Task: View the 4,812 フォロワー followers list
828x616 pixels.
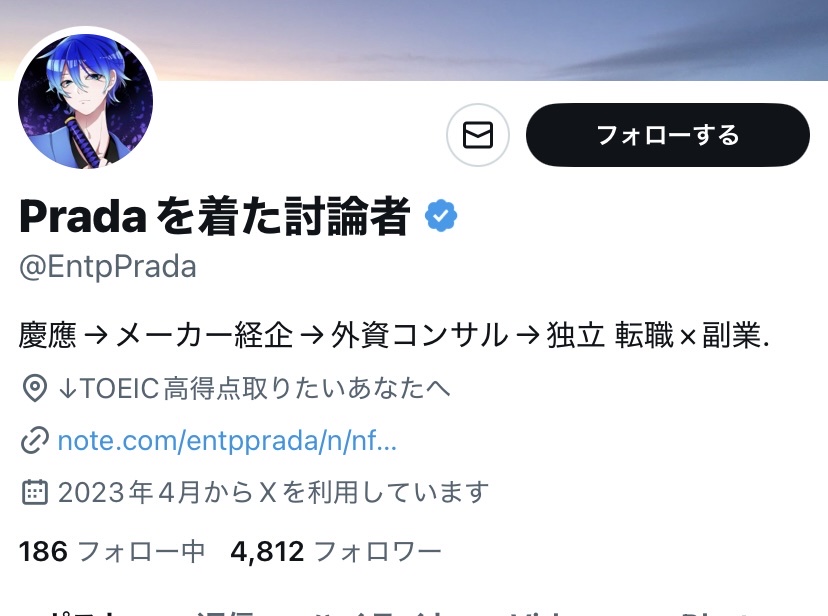Action: coord(336,552)
